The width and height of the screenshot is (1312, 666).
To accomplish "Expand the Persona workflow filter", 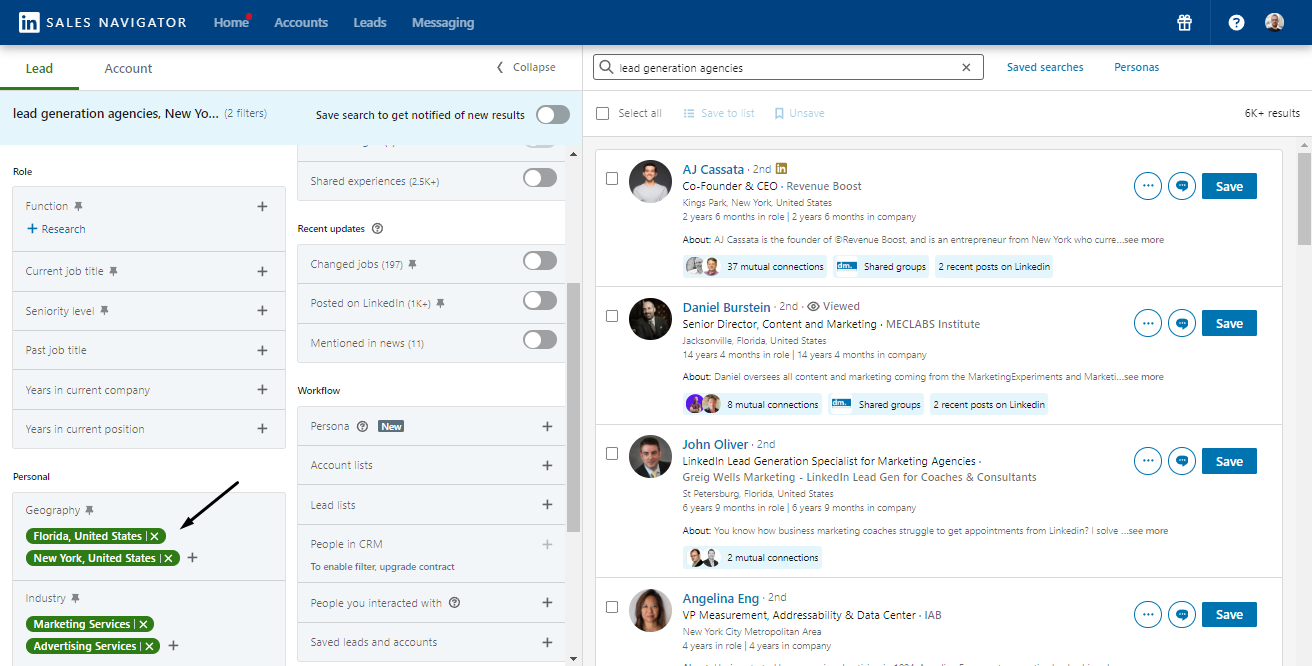I will pos(547,426).
